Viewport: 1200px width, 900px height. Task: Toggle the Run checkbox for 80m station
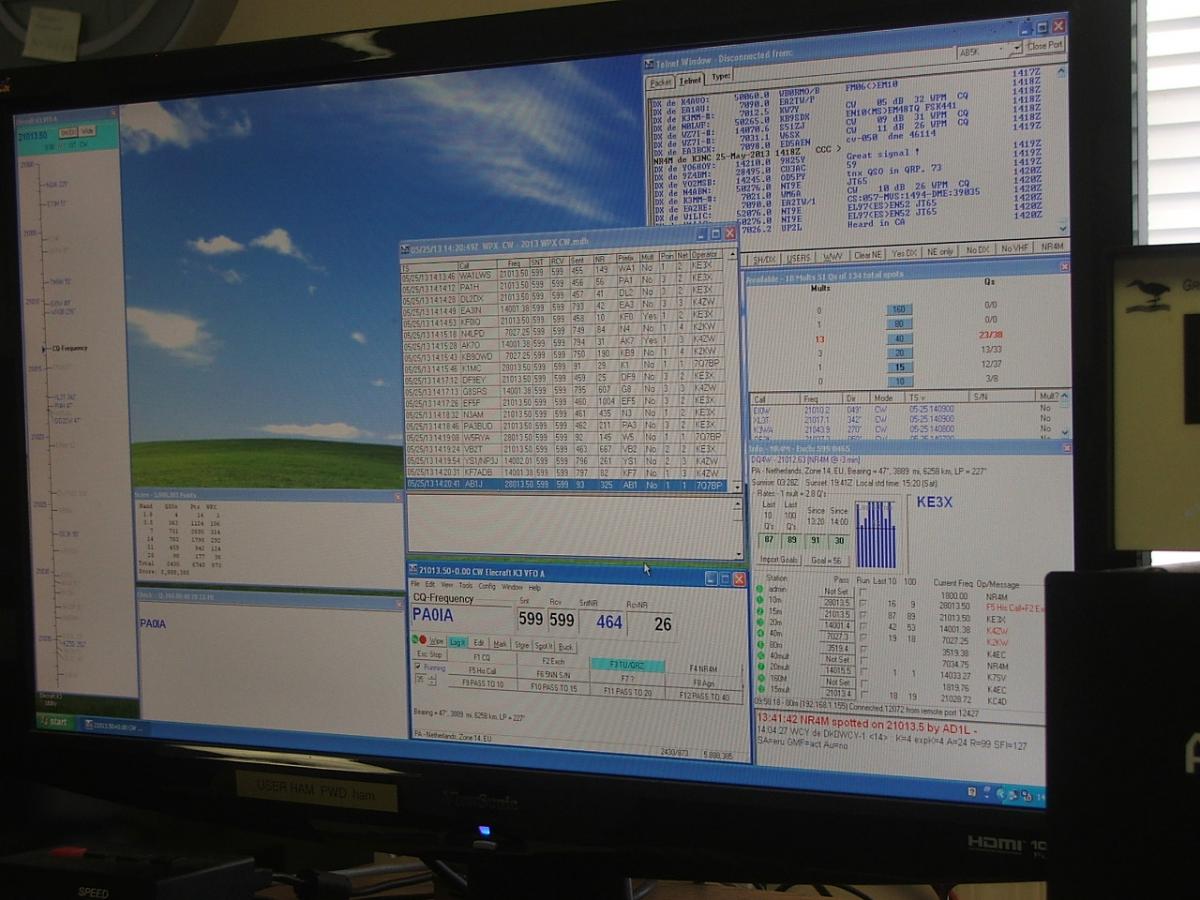863,648
